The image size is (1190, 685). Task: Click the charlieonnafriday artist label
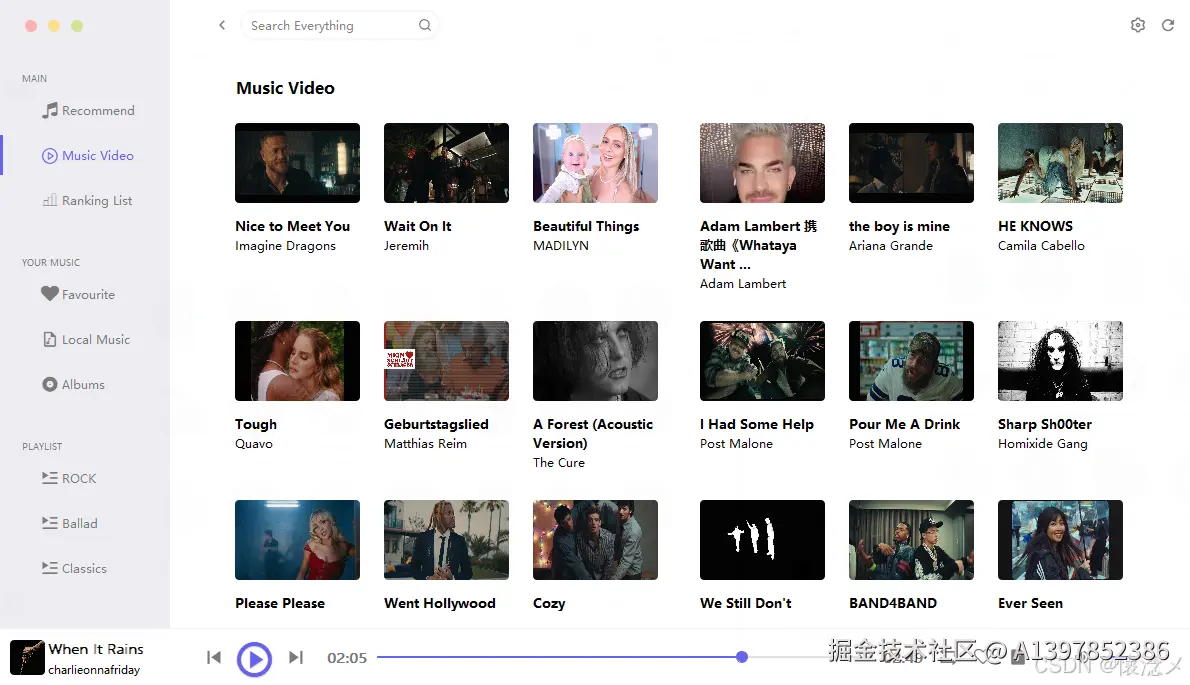(94, 670)
